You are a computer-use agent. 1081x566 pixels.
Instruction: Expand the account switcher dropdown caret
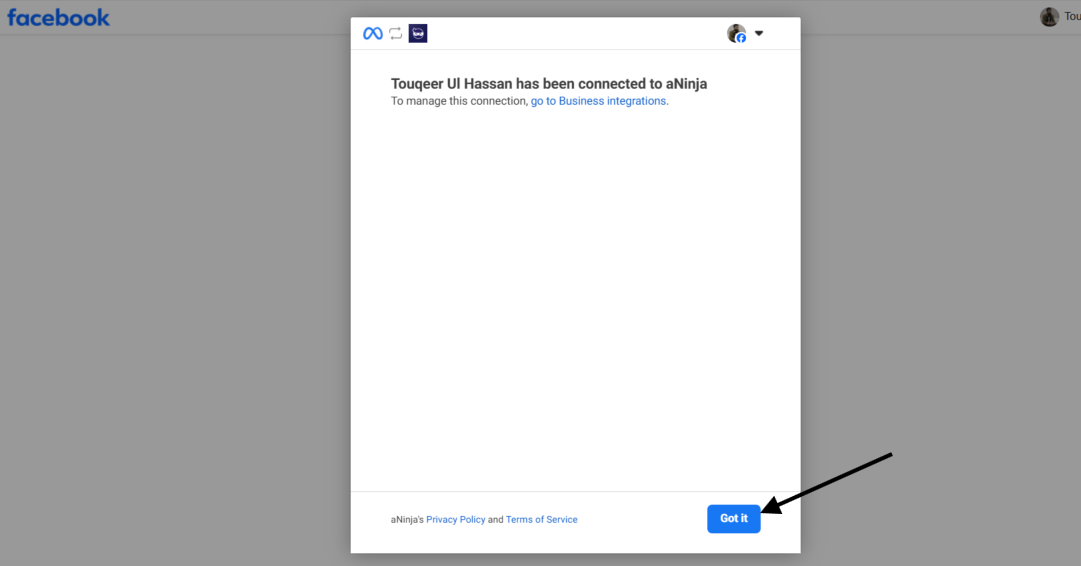(x=759, y=33)
